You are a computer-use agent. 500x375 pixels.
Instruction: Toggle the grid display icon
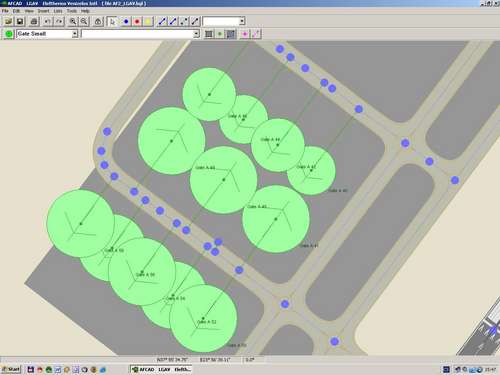(209, 34)
